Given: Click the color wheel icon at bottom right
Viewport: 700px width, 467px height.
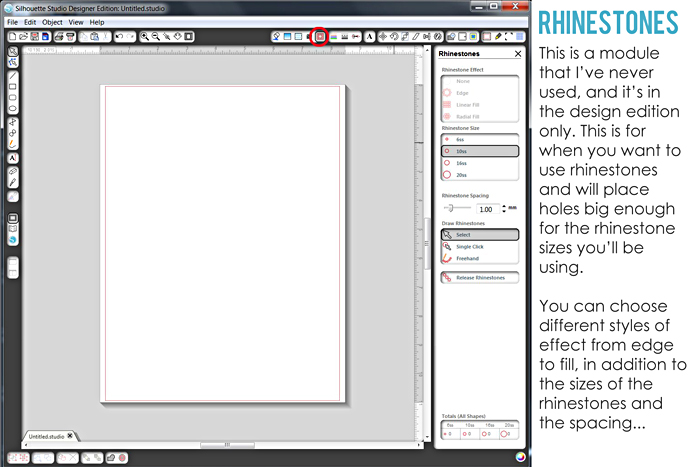Looking at the screenshot, I should [520, 457].
